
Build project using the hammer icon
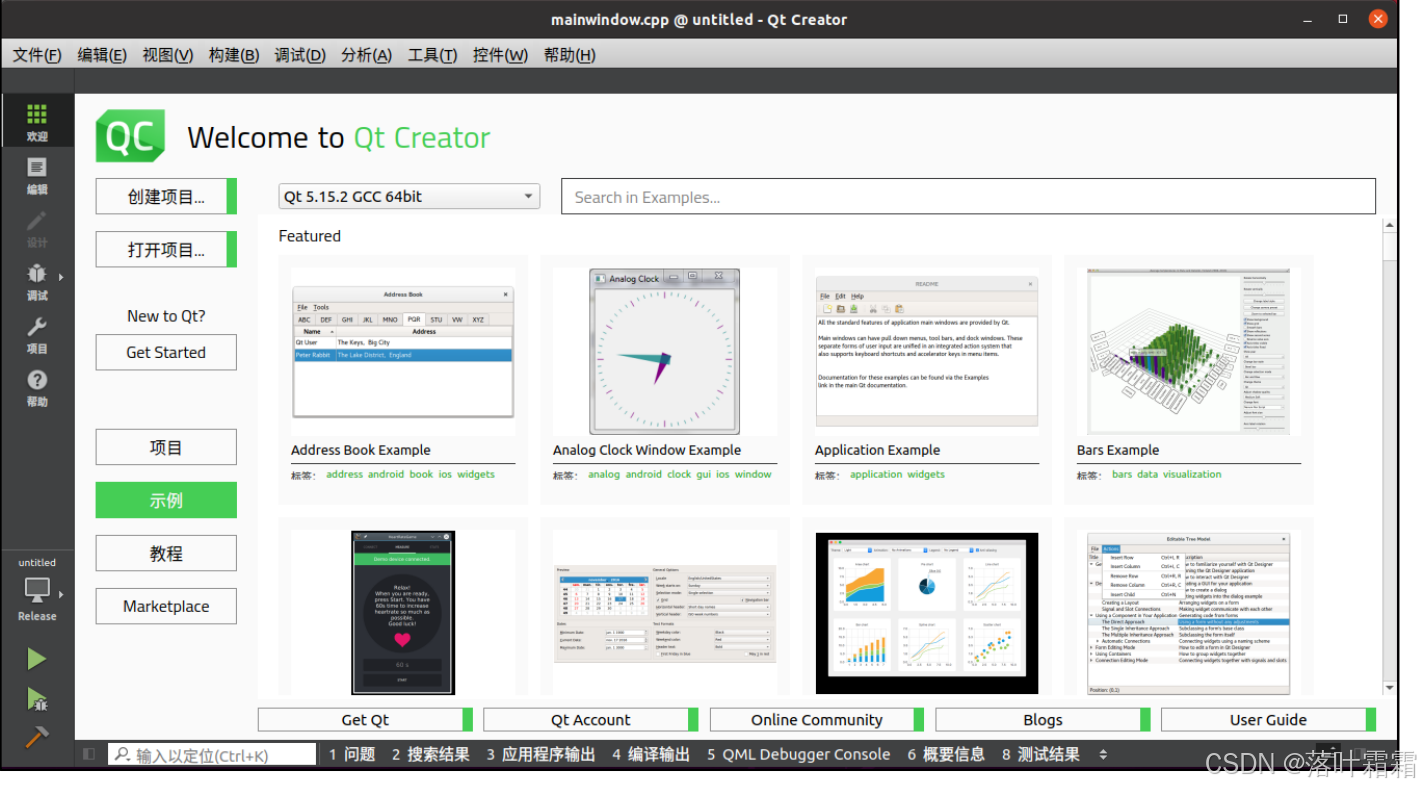[x=37, y=737]
